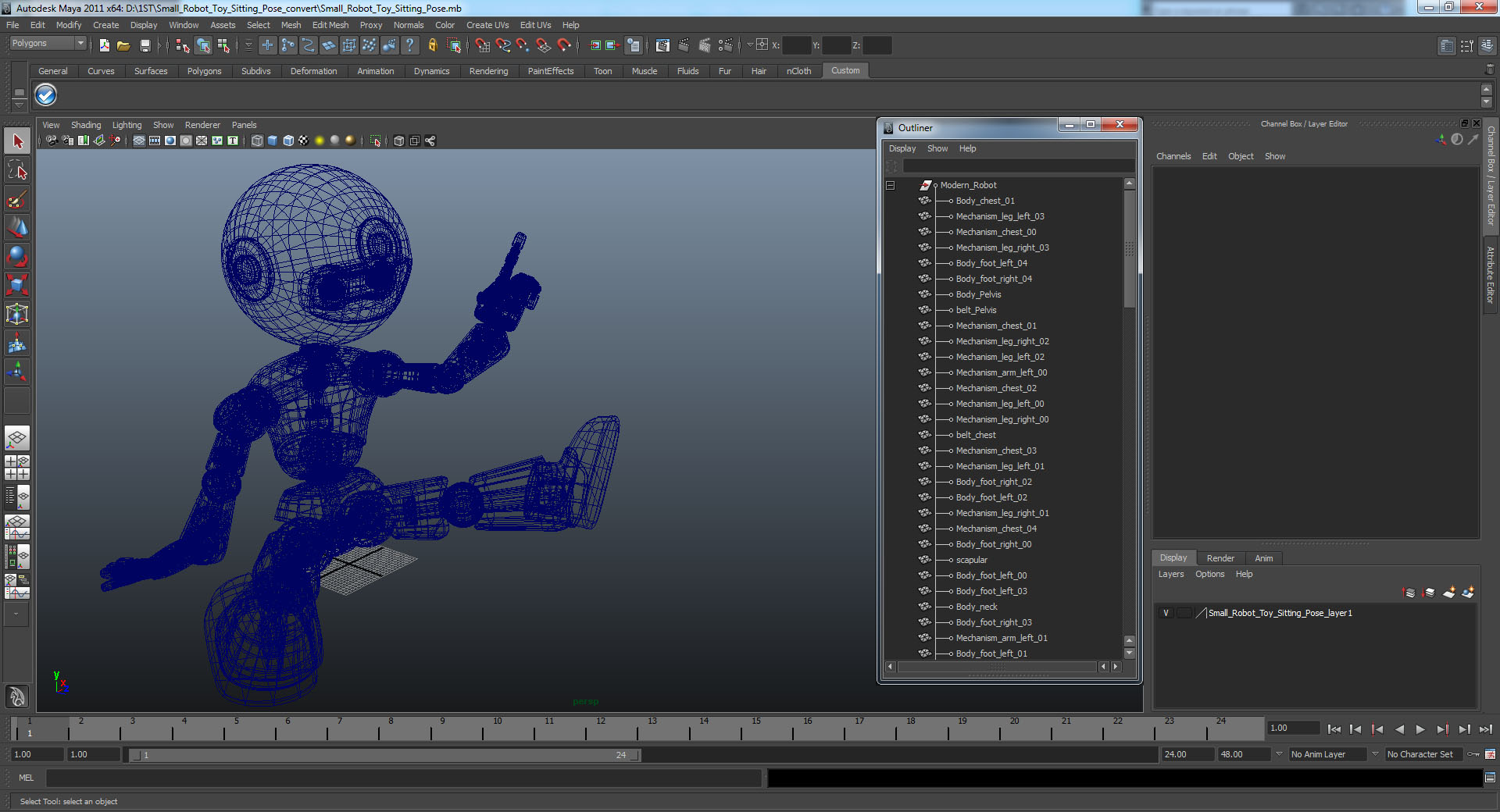This screenshot has width=1500, height=812.
Task: Activate the Lasso Select tool
Action: coord(17,170)
